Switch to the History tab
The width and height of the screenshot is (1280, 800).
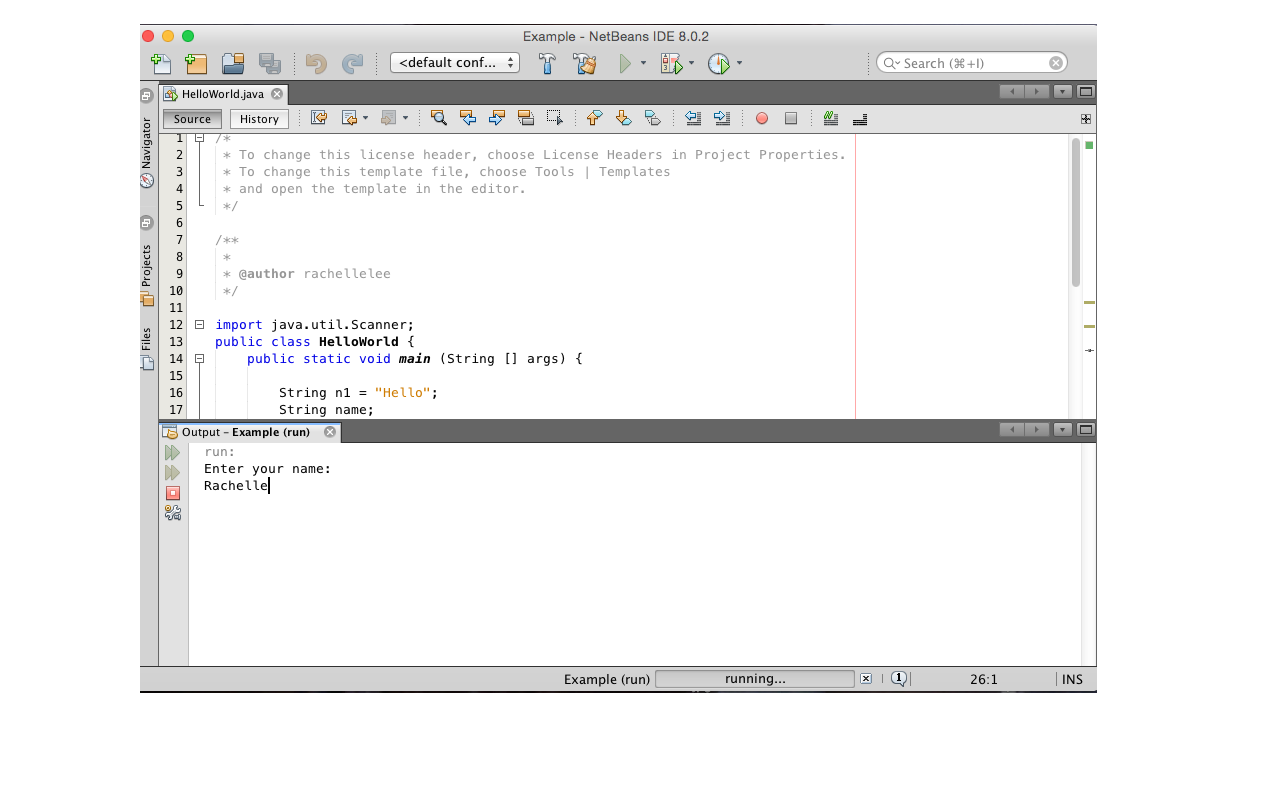tap(258, 118)
